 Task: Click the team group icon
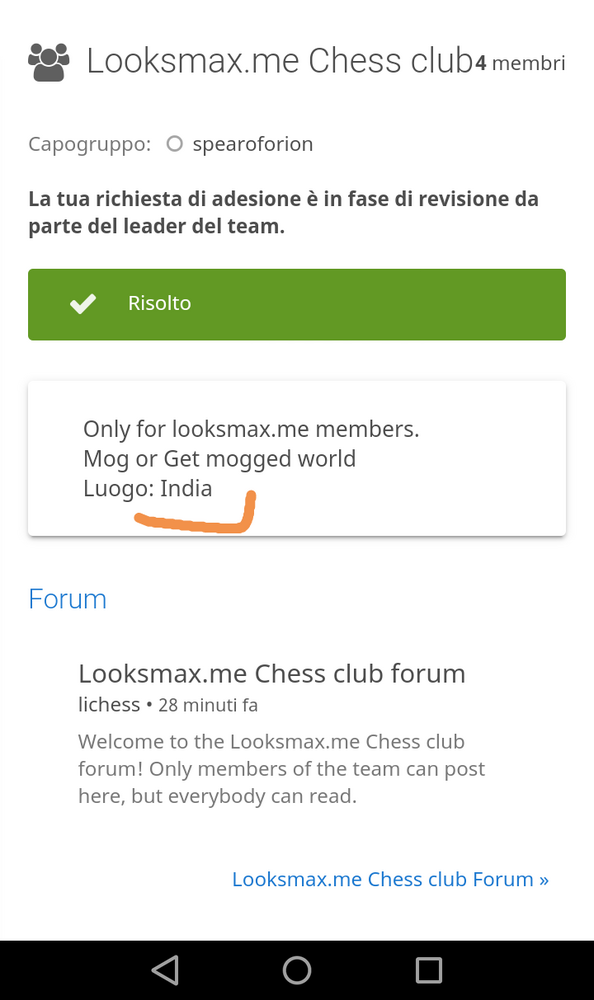click(48, 62)
